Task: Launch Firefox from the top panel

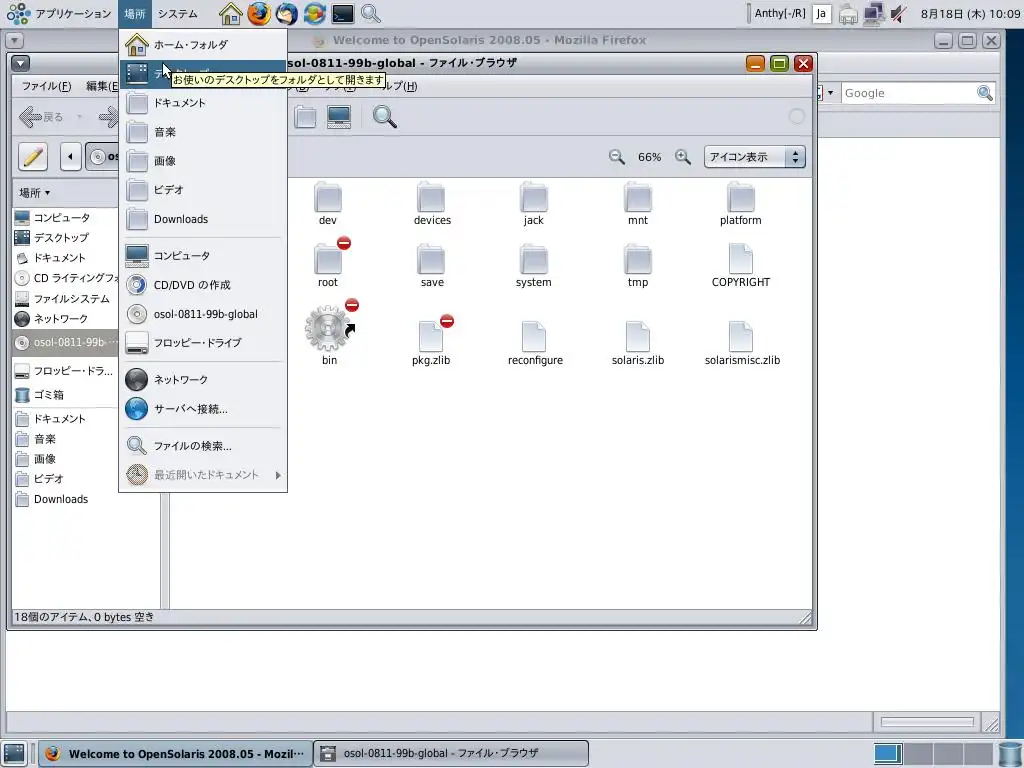Action: [x=259, y=13]
